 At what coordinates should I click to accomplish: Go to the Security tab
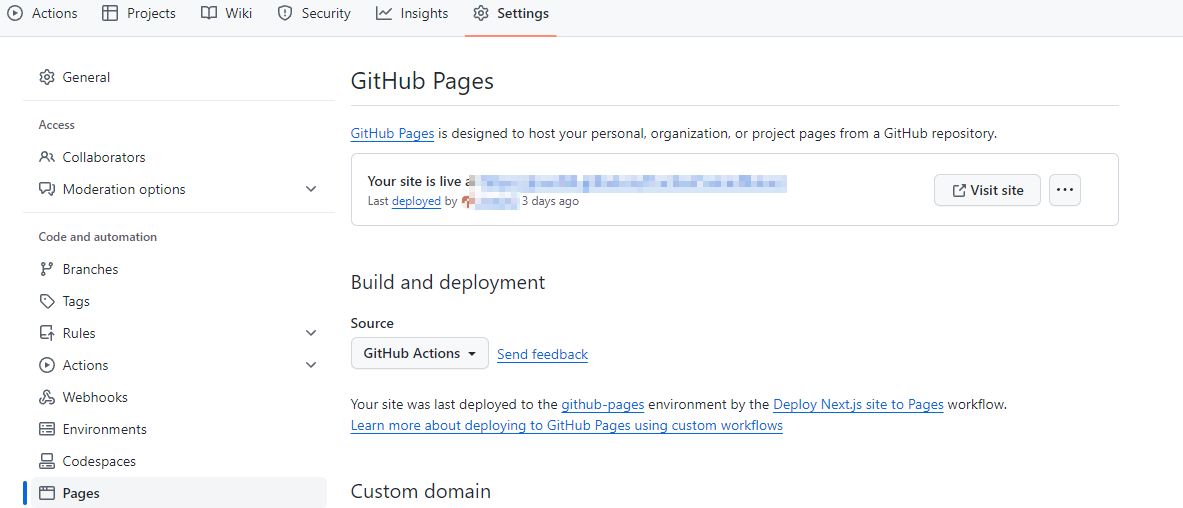(314, 14)
